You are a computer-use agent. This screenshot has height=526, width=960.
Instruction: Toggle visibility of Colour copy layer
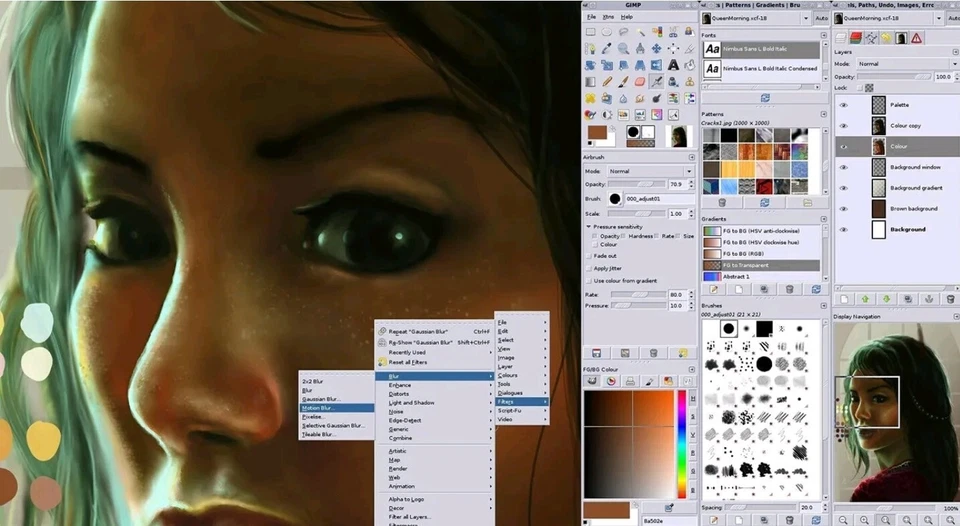844,126
